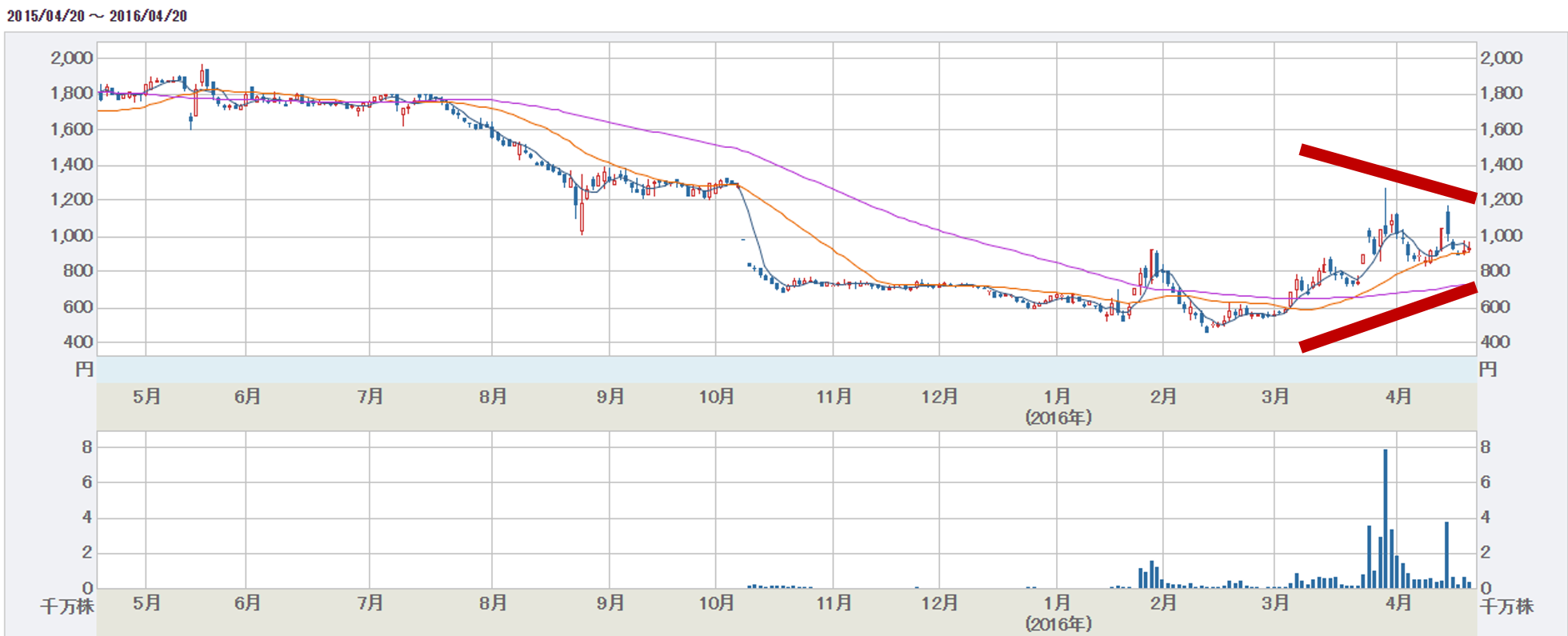Pick 1,400 on the right price axis

point(1501,164)
